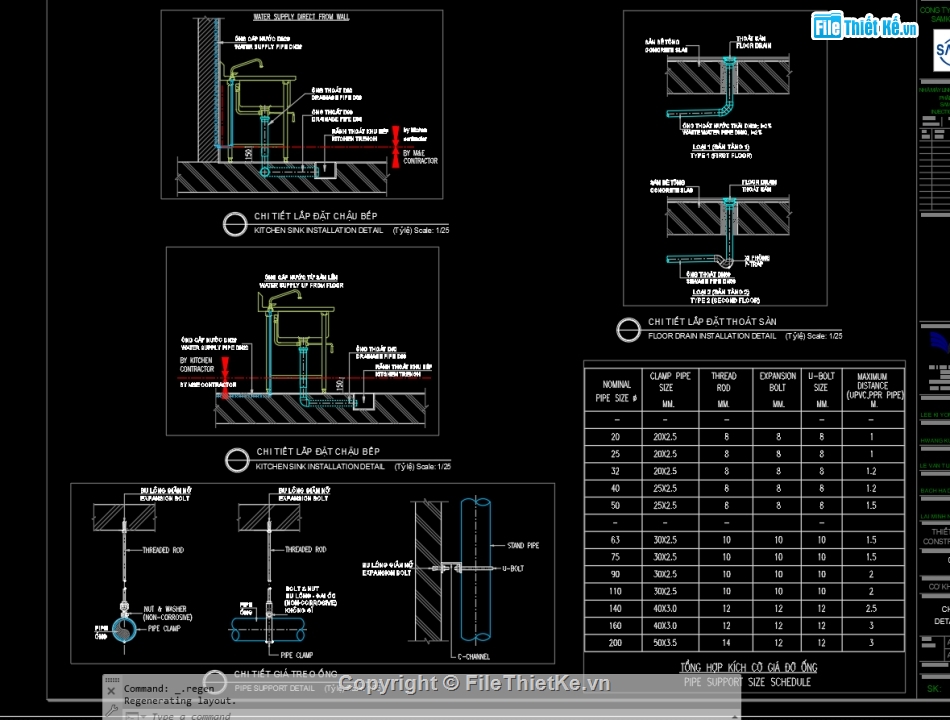The image size is (950, 720).
Task: Select the 'NOMINAL PIPE SIZE' table header
Action: tap(616, 391)
